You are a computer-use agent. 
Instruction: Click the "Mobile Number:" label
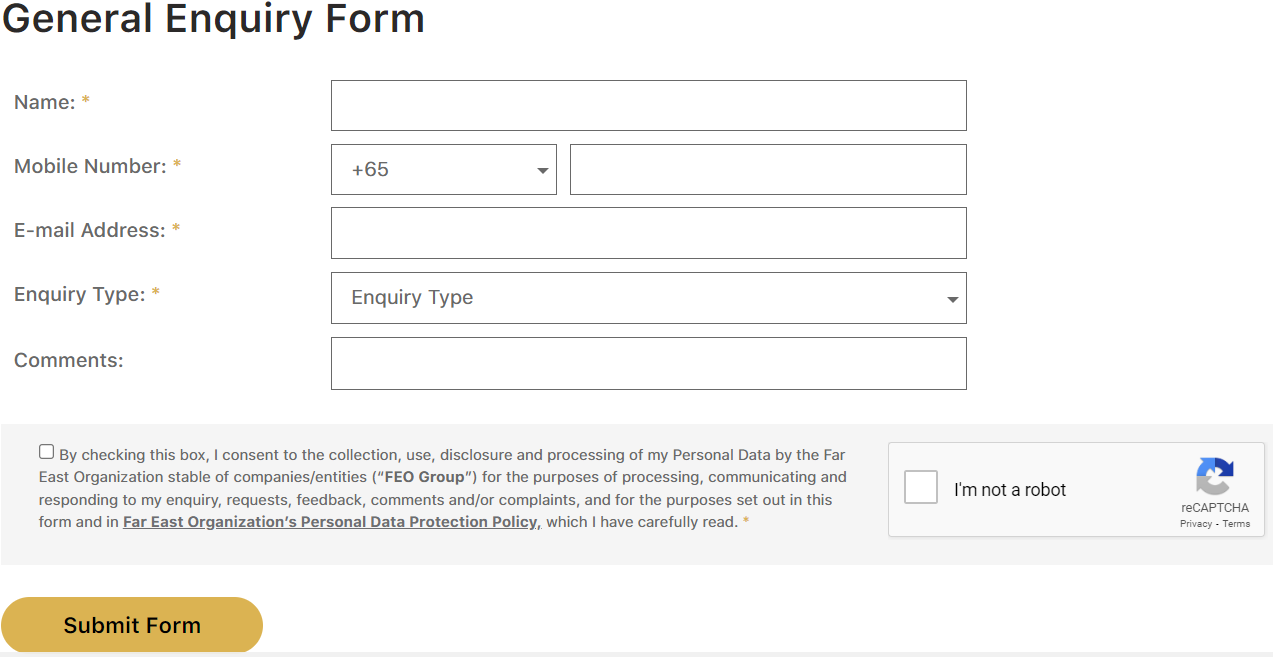point(90,166)
